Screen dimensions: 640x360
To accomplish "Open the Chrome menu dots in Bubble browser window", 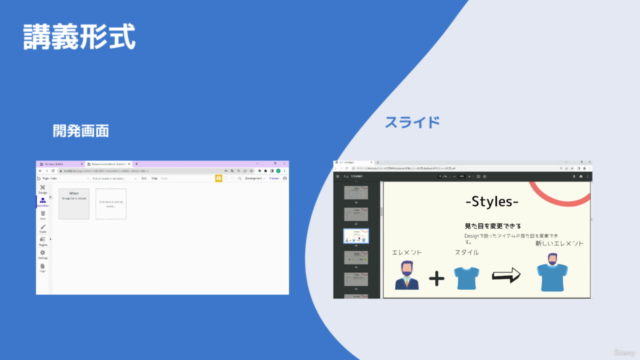I will [x=284, y=171].
